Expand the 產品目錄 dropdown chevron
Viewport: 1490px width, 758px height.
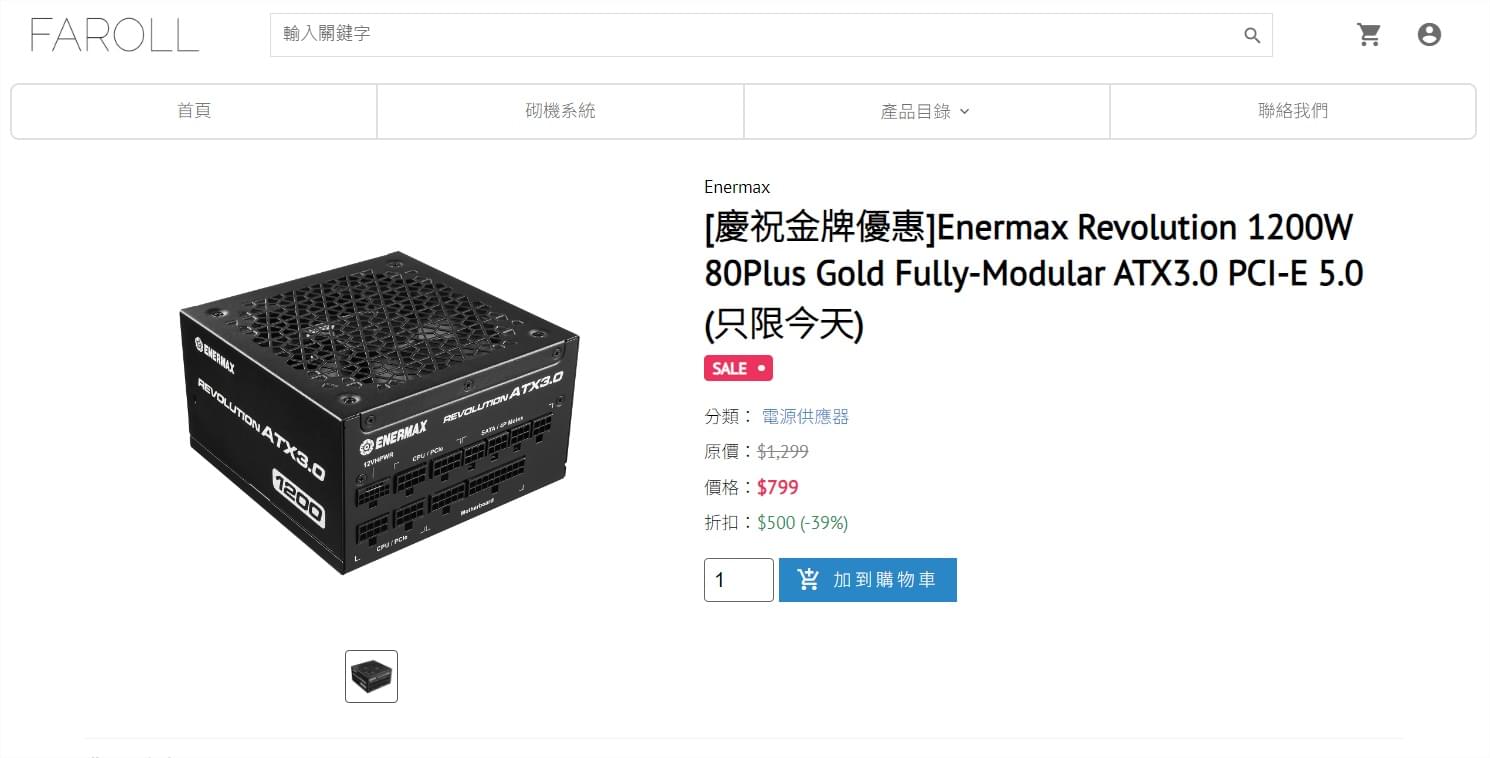pos(964,111)
